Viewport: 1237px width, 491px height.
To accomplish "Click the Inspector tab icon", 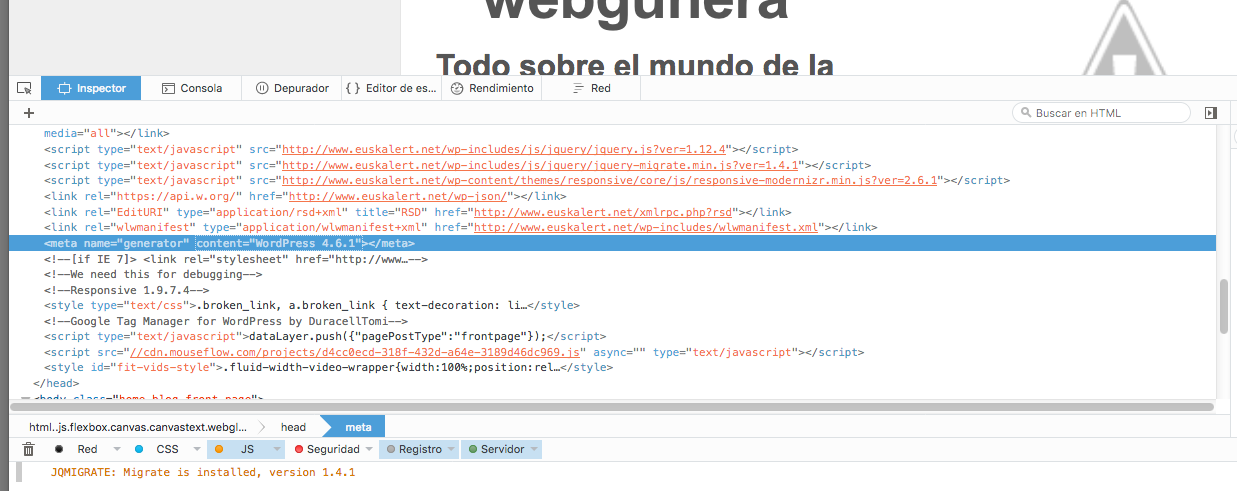I will (64, 88).
